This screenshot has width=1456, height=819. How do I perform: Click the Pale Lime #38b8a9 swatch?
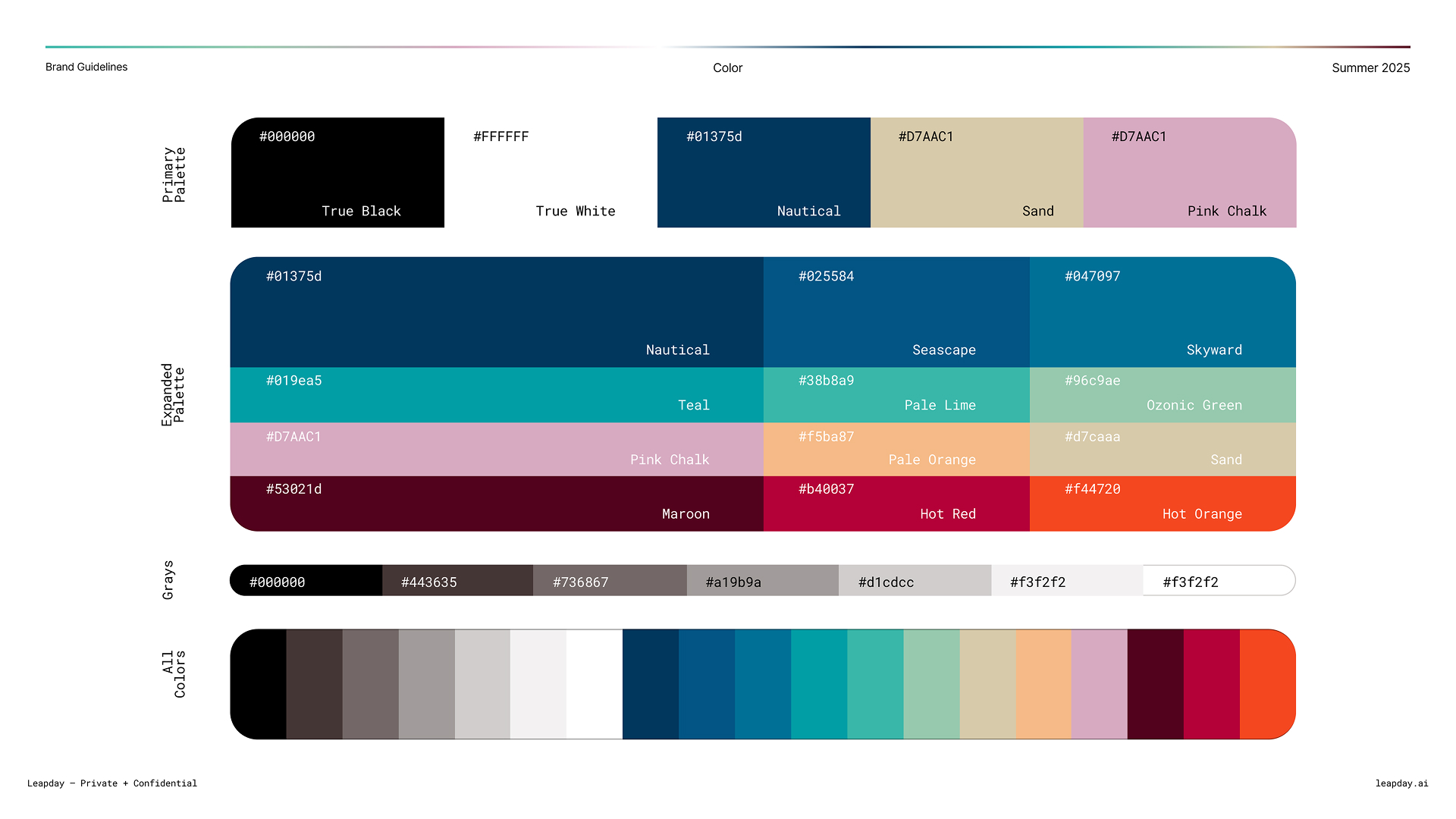(896, 394)
